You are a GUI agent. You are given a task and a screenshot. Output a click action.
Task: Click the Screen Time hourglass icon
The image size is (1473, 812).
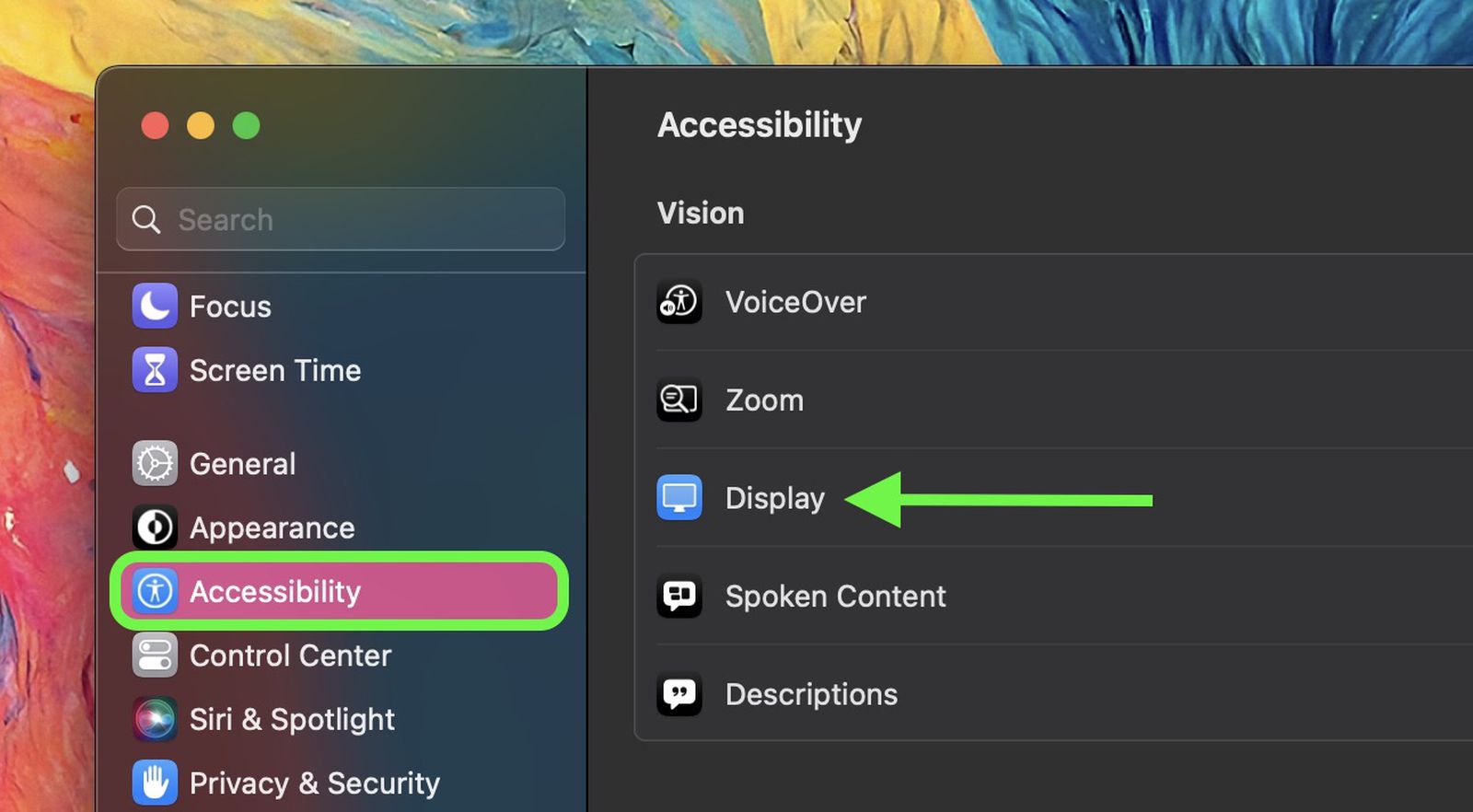pos(155,369)
